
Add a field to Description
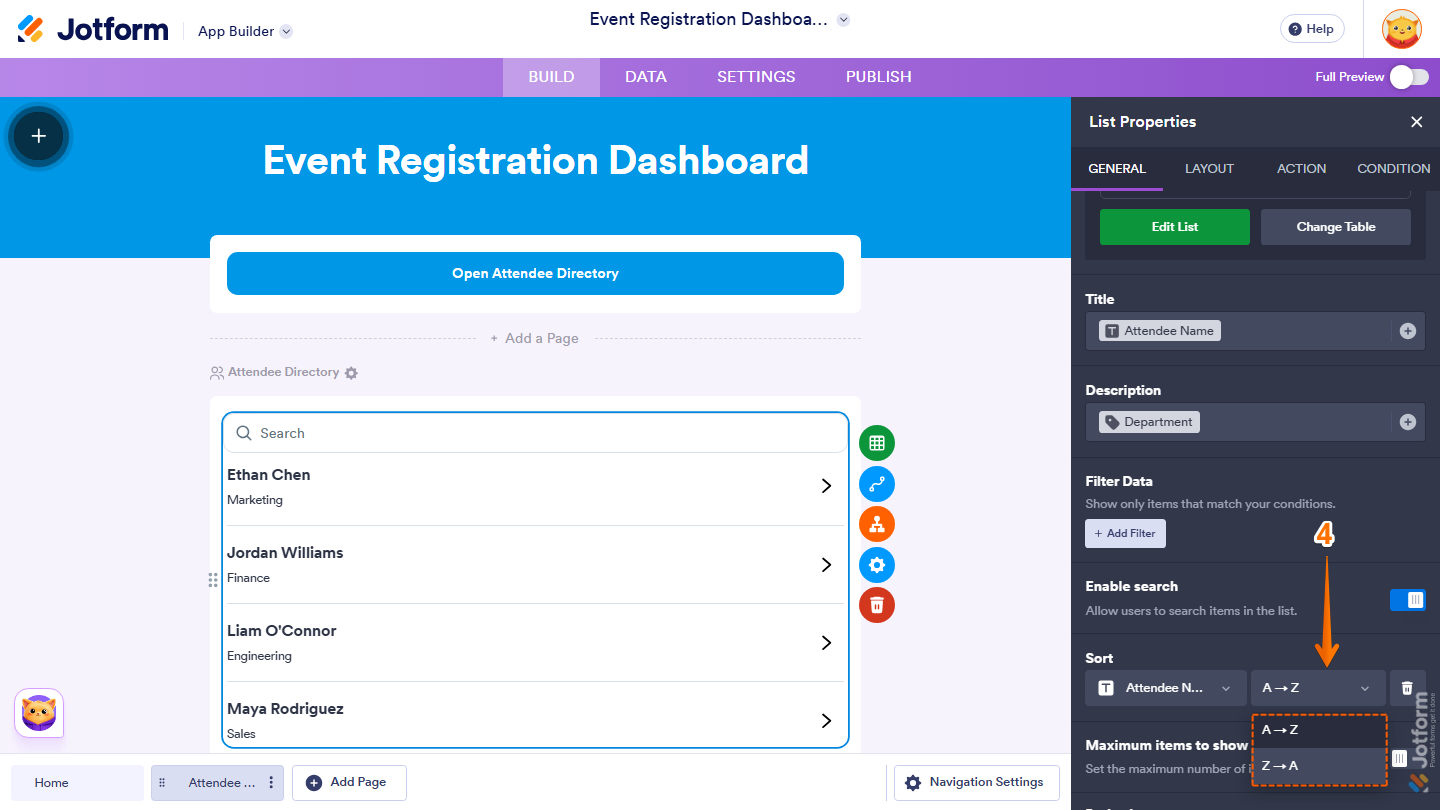[1408, 422]
